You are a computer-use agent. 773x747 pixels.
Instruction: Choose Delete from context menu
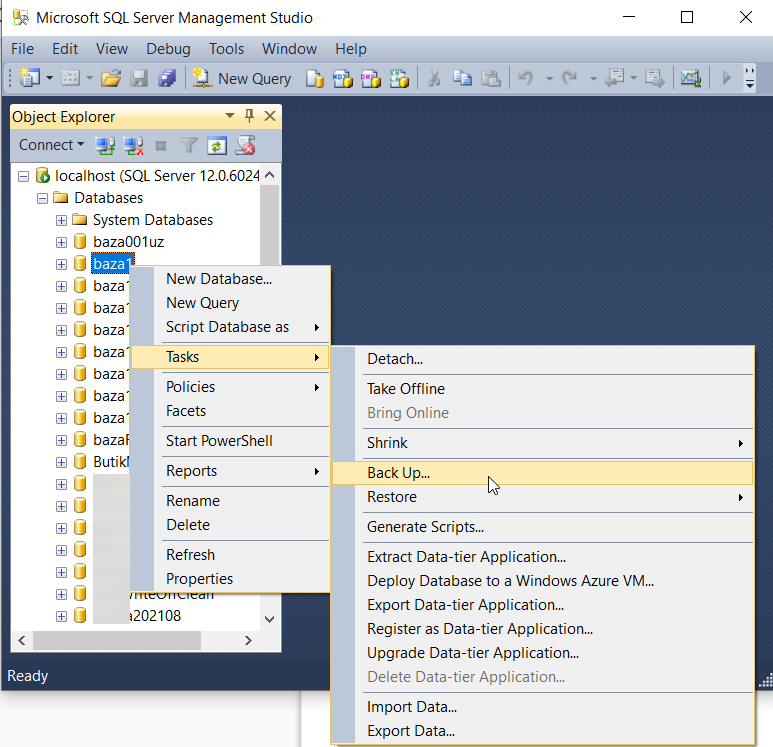tap(230, 525)
